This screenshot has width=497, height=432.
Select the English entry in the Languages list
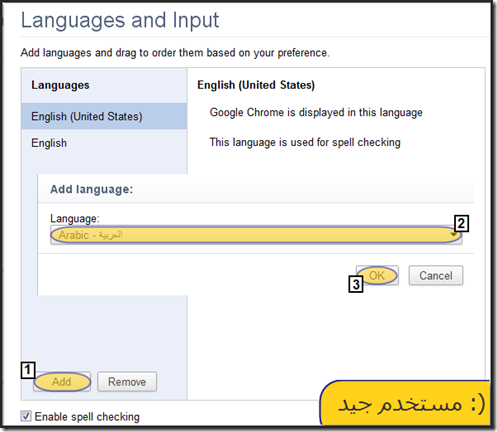click(104, 143)
